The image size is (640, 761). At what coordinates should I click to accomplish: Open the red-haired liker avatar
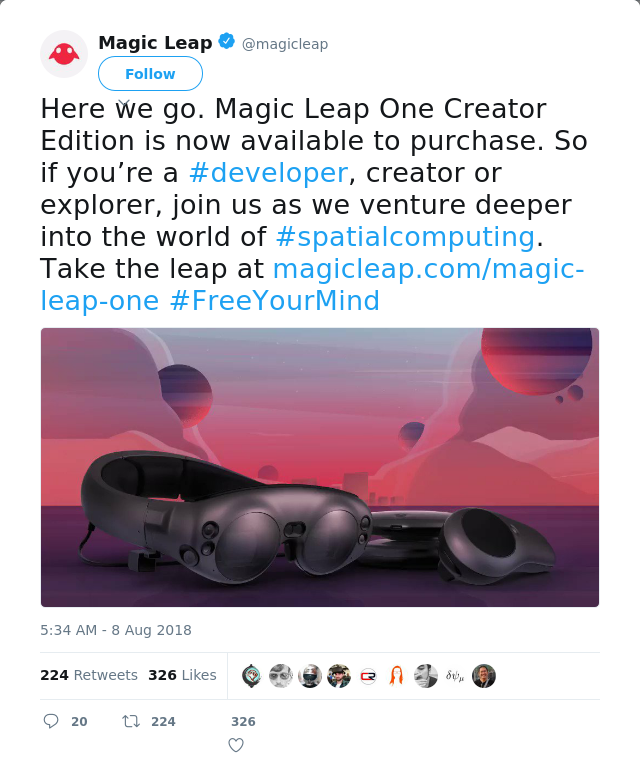click(397, 676)
